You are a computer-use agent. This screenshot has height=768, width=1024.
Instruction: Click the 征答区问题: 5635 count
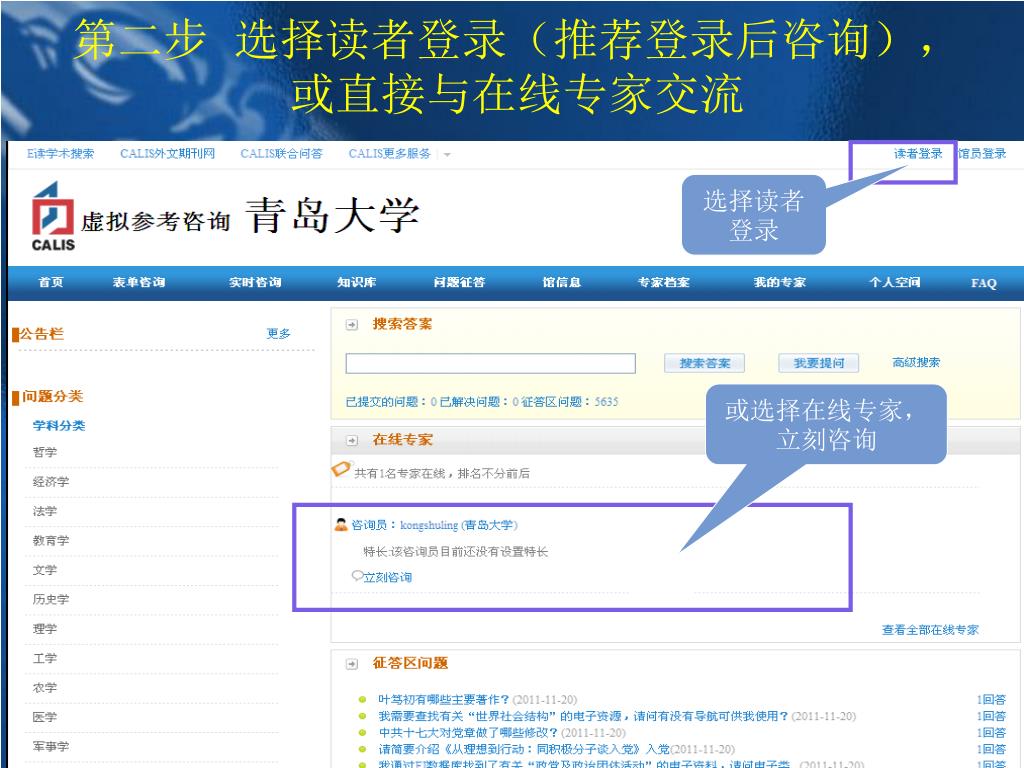[x=569, y=402]
